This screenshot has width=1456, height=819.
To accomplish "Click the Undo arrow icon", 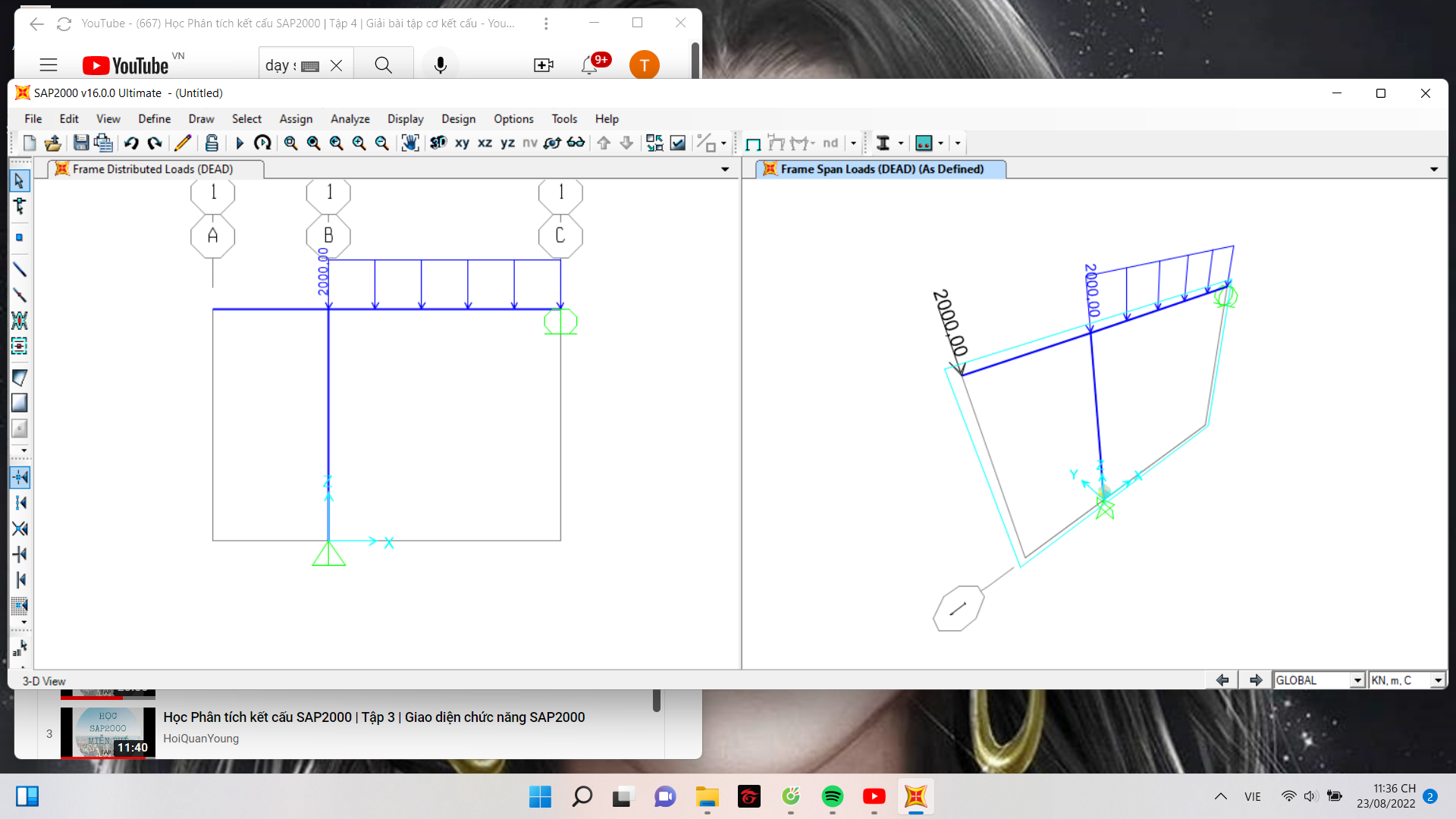I will click(x=131, y=143).
